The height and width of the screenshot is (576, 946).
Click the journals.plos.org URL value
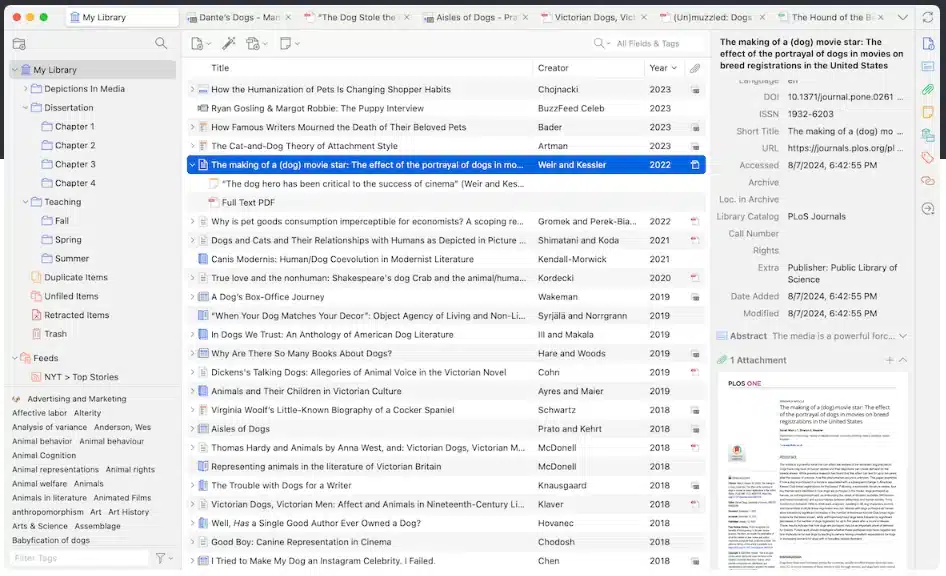point(845,148)
